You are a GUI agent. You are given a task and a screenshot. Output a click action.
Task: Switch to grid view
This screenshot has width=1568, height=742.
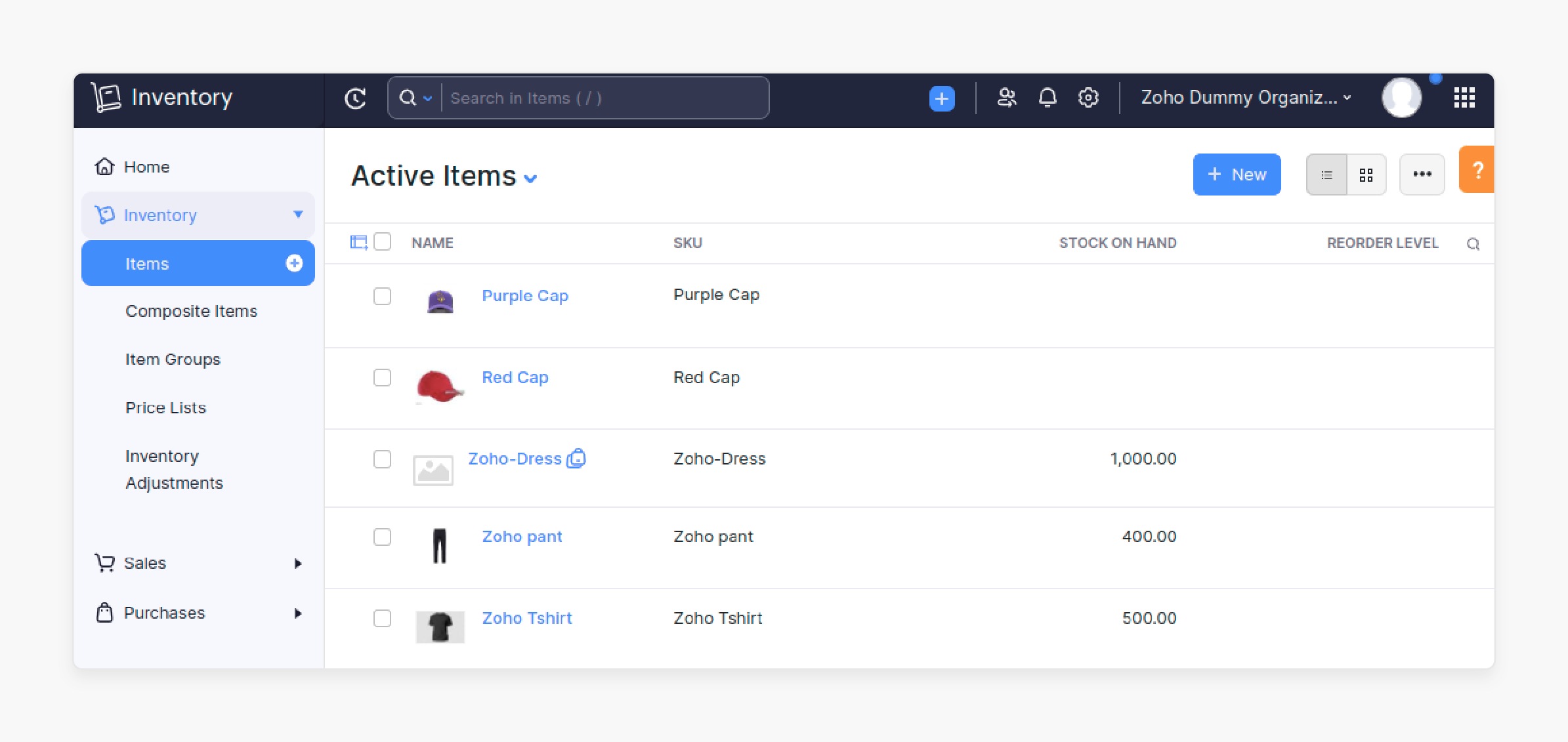[x=1367, y=175]
